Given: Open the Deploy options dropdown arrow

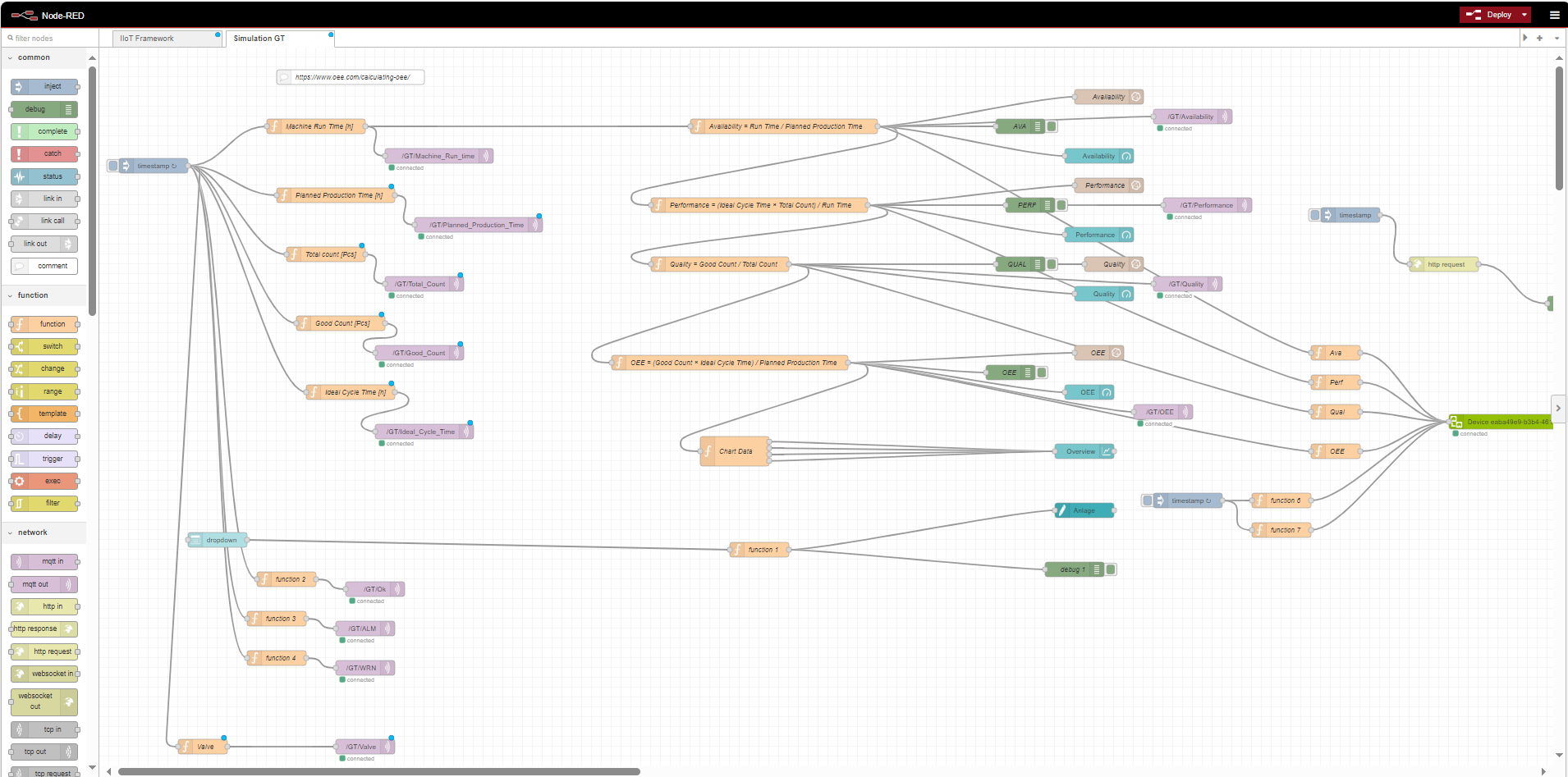Looking at the screenshot, I should click(1524, 15).
